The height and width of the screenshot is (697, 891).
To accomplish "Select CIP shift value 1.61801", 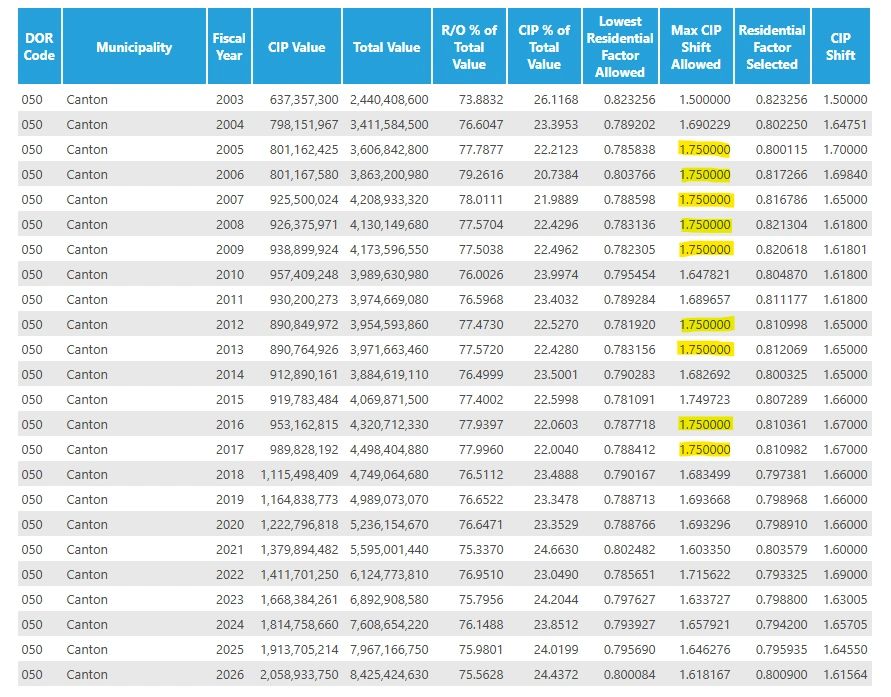I will [845, 249].
